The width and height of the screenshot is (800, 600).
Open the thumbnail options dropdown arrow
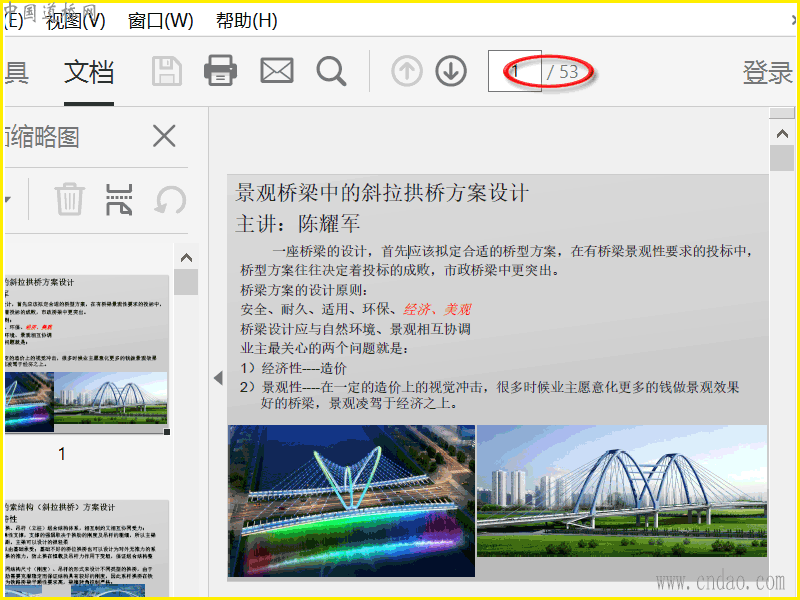coord(8,199)
